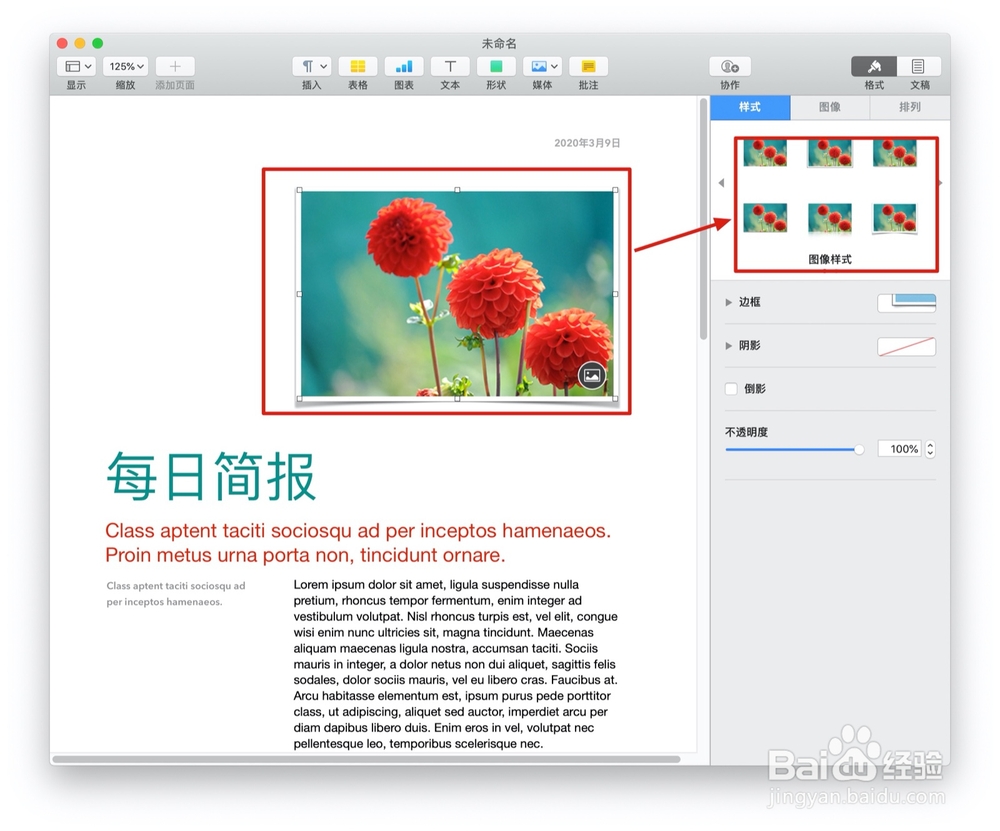The image size is (1000, 831).
Task: Select the bottom-right polaroid image style thumbnail
Action: (893, 217)
